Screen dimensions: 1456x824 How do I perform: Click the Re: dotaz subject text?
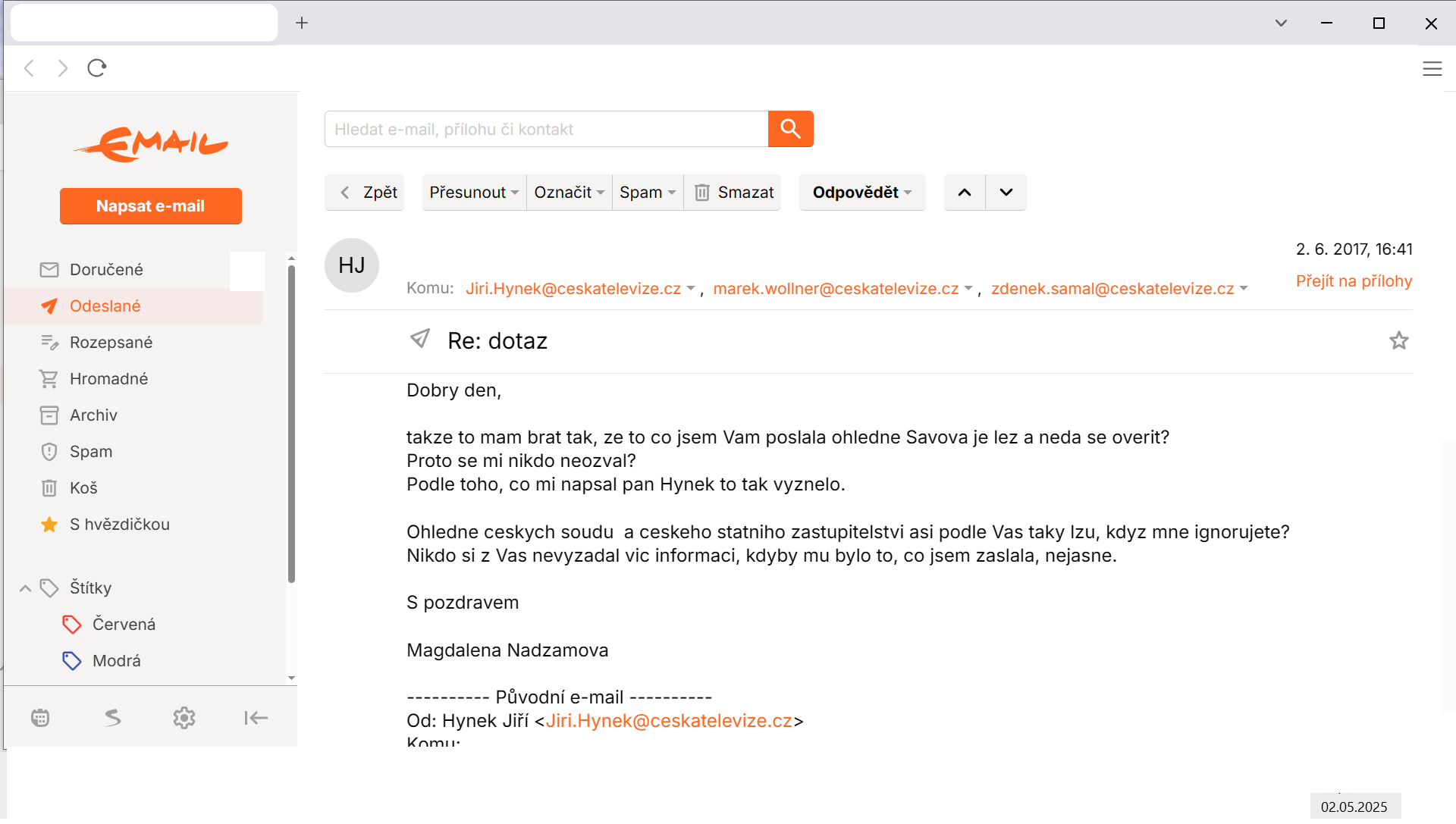(x=497, y=341)
